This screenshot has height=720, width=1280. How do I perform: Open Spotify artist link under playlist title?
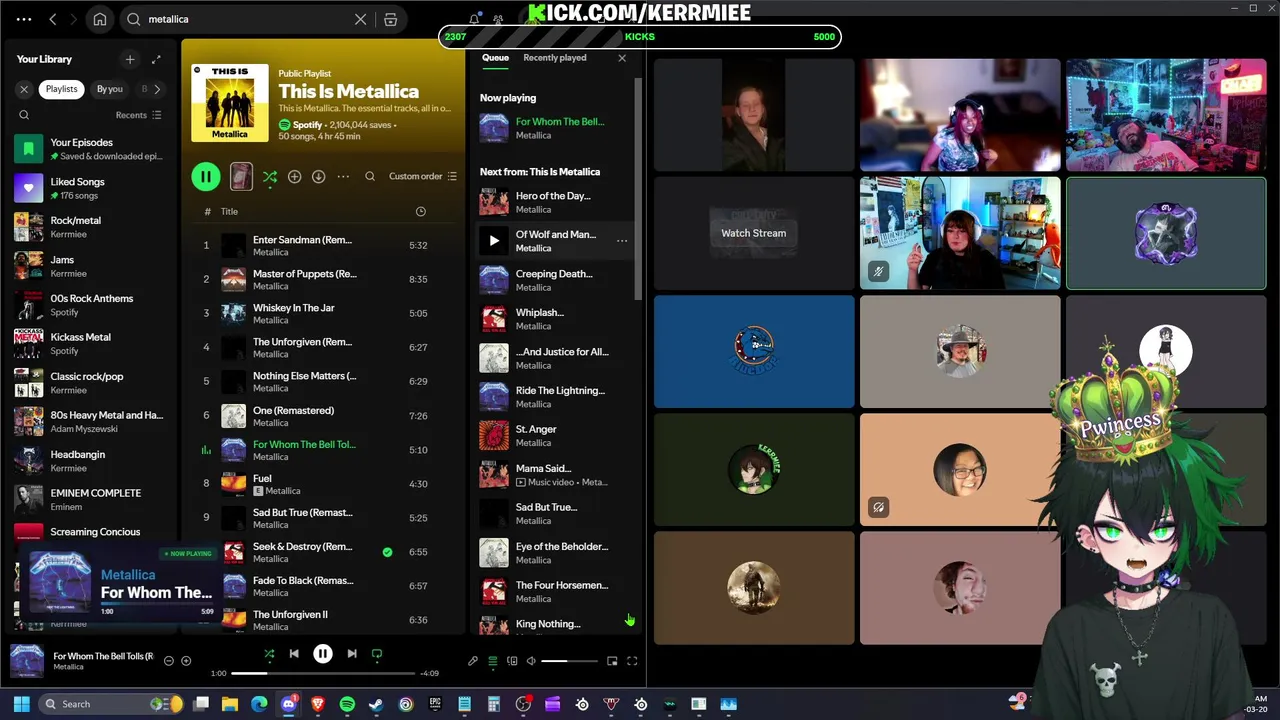coord(307,125)
